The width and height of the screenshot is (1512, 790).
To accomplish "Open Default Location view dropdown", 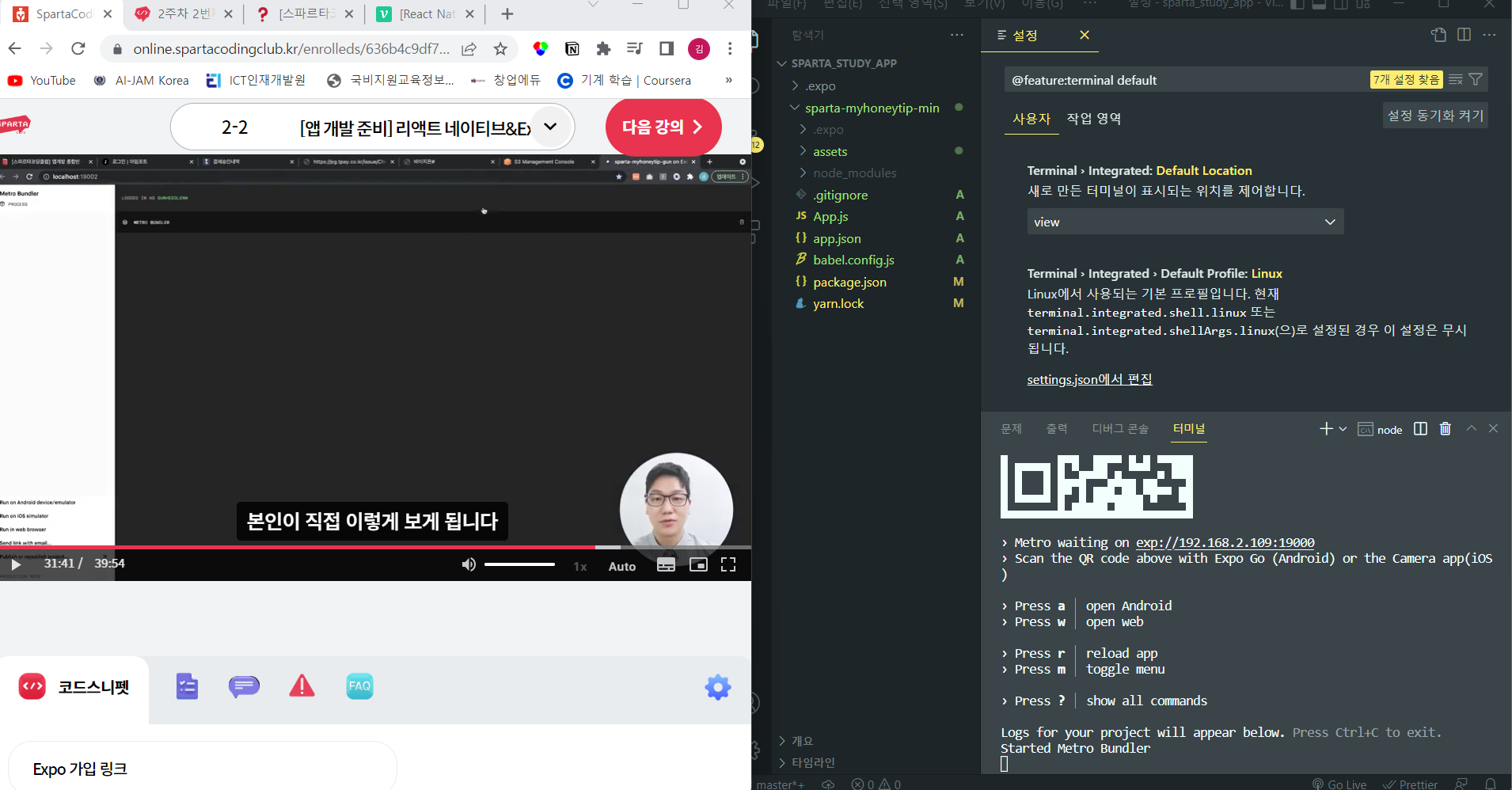I will tap(1185, 222).
